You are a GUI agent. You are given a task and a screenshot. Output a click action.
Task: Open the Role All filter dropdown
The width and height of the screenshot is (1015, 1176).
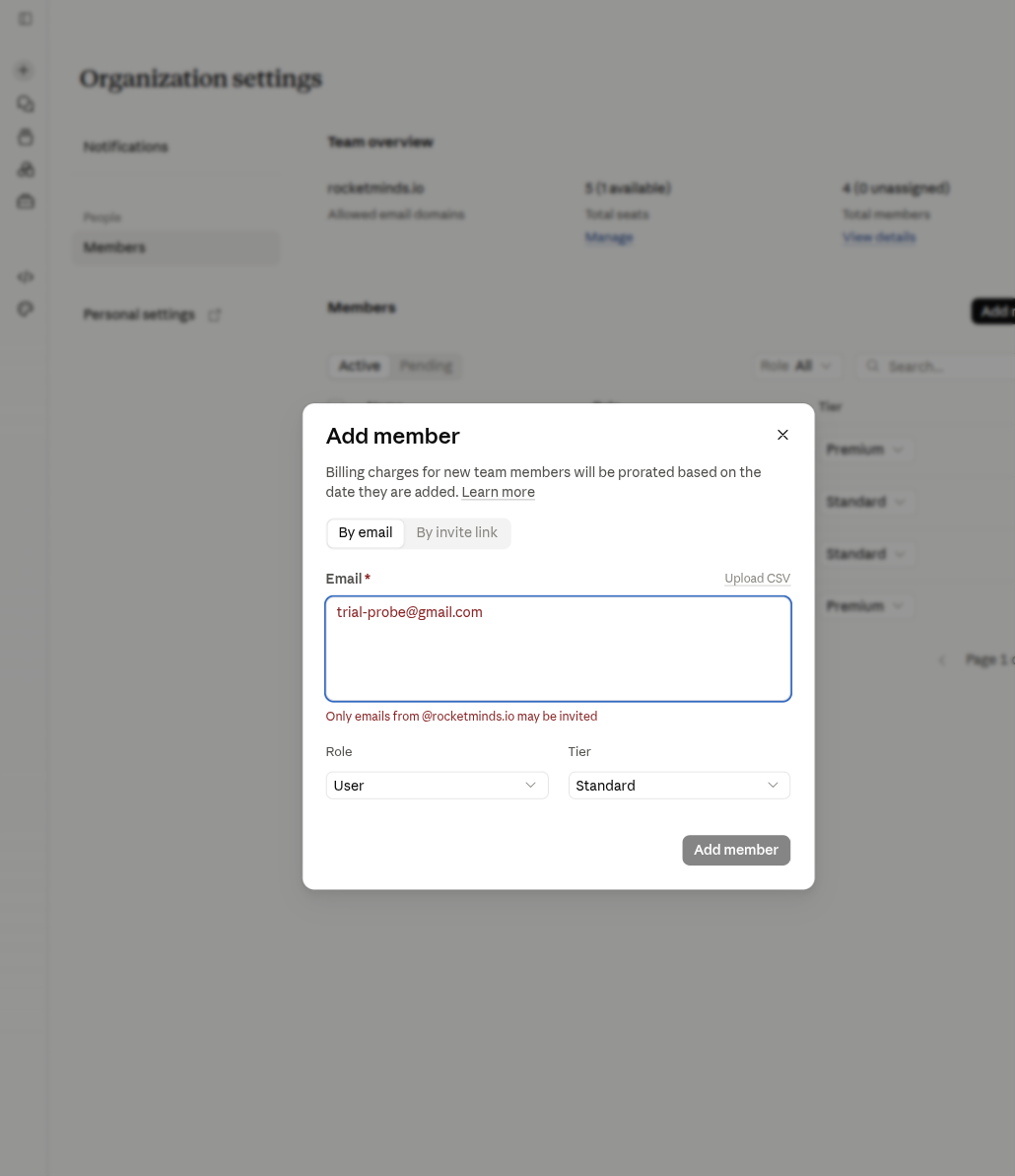(x=796, y=366)
